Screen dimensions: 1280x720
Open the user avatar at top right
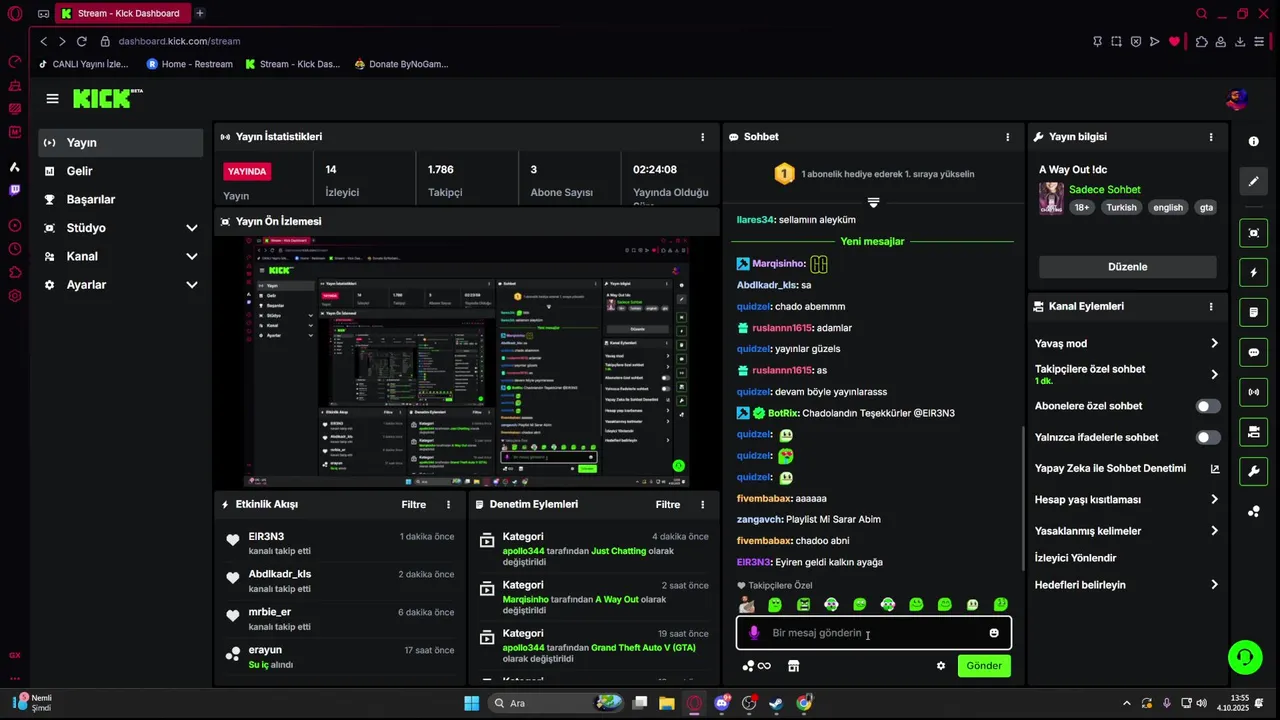pyautogui.click(x=1237, y=99)
